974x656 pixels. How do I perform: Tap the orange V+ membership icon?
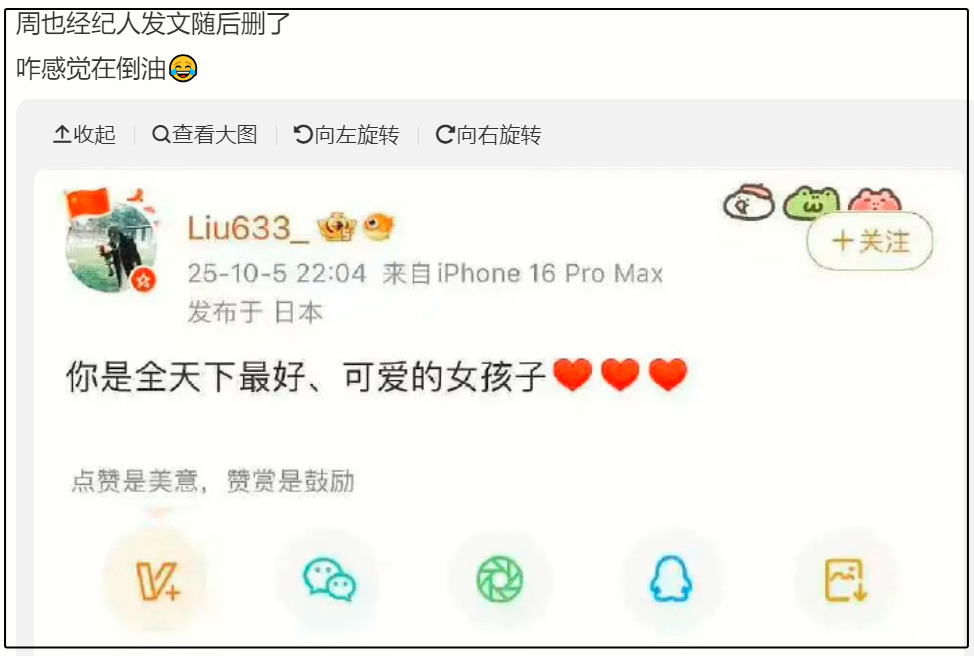click(x=158, y=581)
